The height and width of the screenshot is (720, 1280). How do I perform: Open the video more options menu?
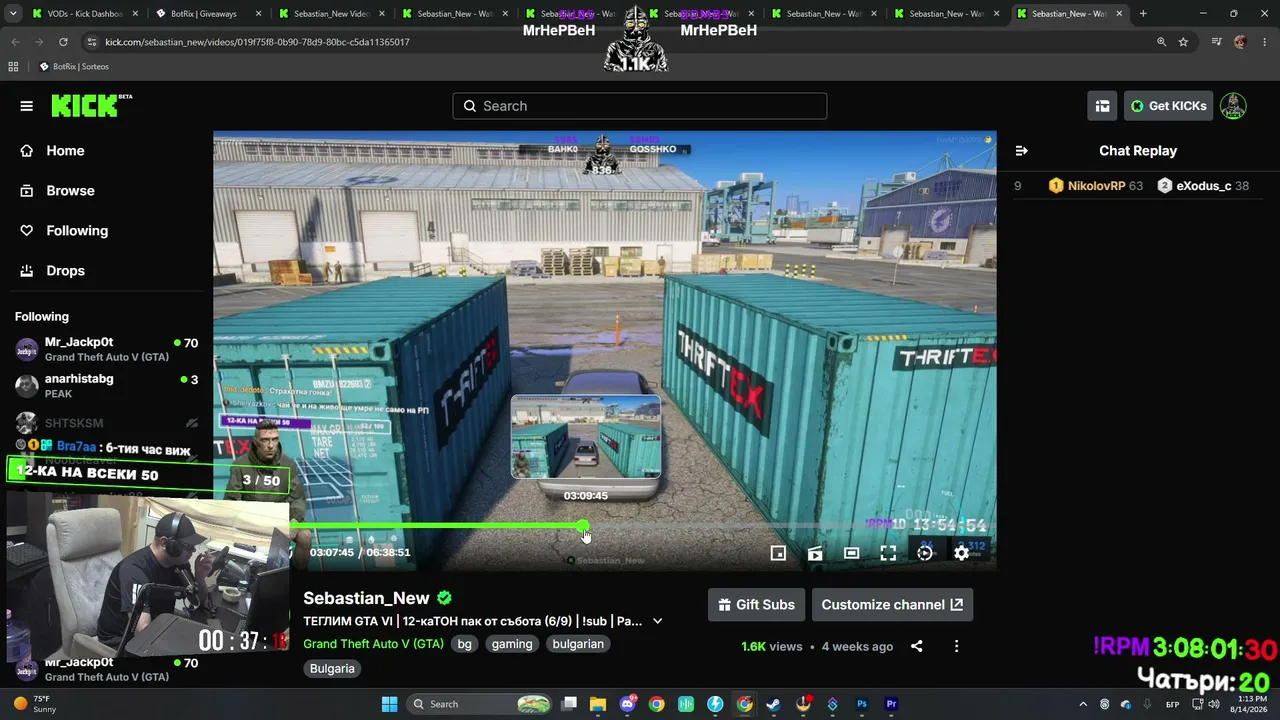tap(956, 646)
